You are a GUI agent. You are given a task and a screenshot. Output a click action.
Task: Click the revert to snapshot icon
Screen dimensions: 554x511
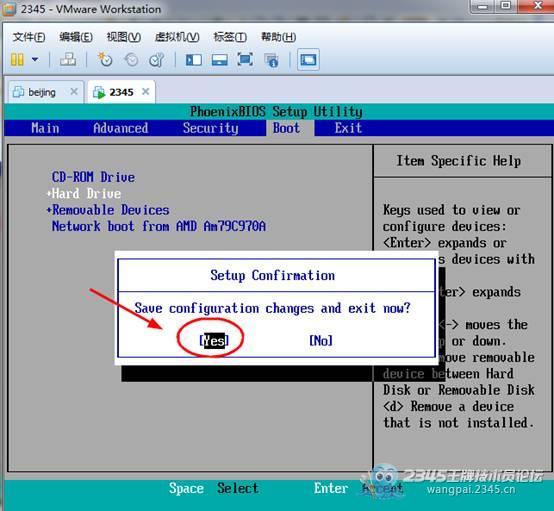click(131, 60)
